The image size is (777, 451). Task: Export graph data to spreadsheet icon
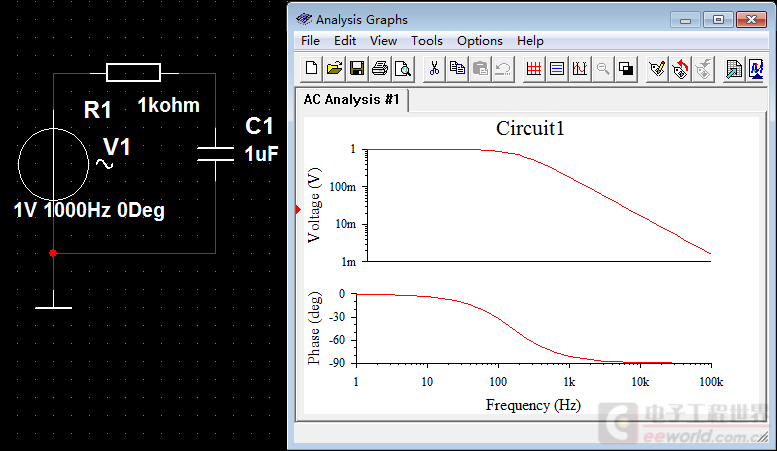(733, 68)
